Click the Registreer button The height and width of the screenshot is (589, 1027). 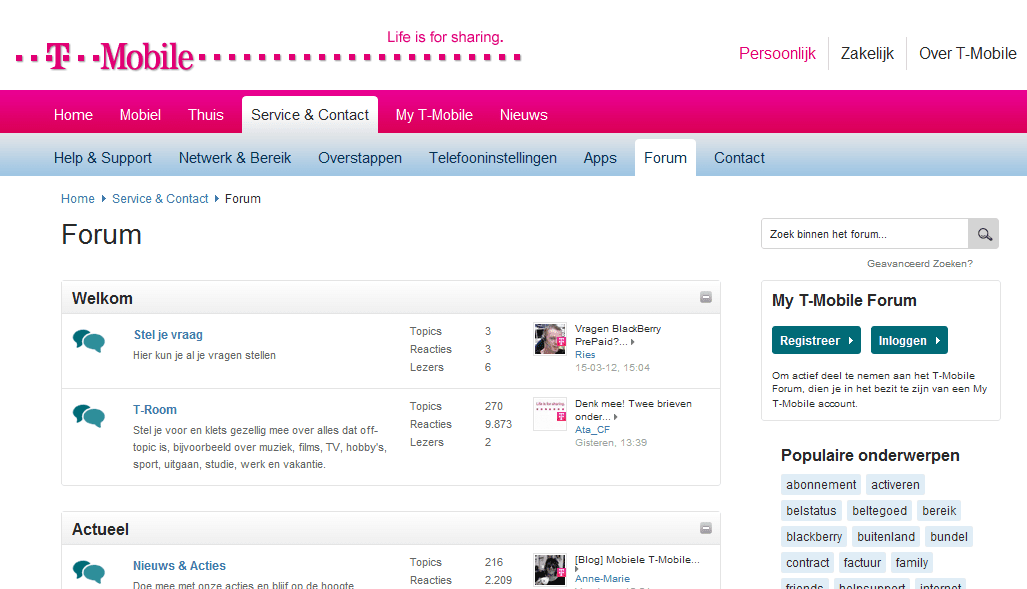[x=815, y=340]
